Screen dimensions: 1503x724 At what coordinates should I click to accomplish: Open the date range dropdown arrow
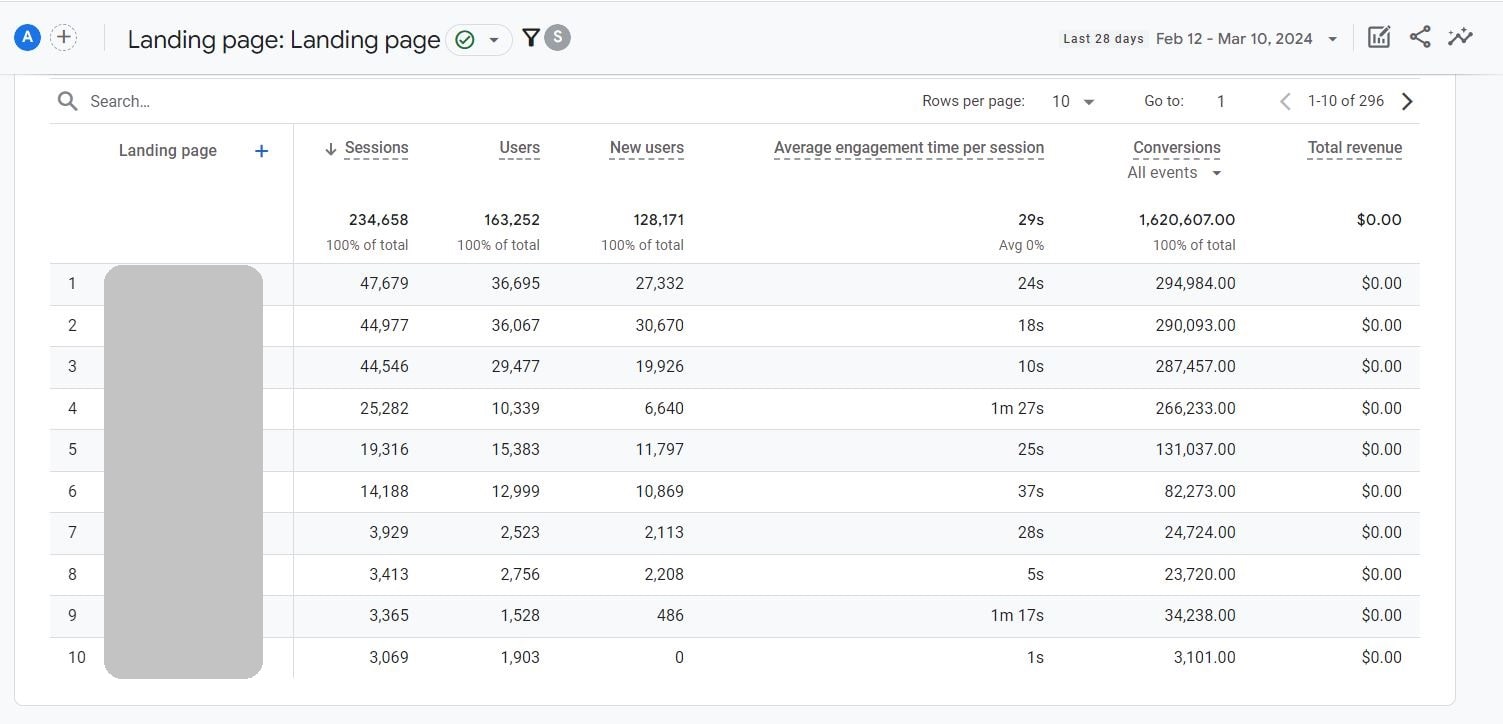(1332, 39)
